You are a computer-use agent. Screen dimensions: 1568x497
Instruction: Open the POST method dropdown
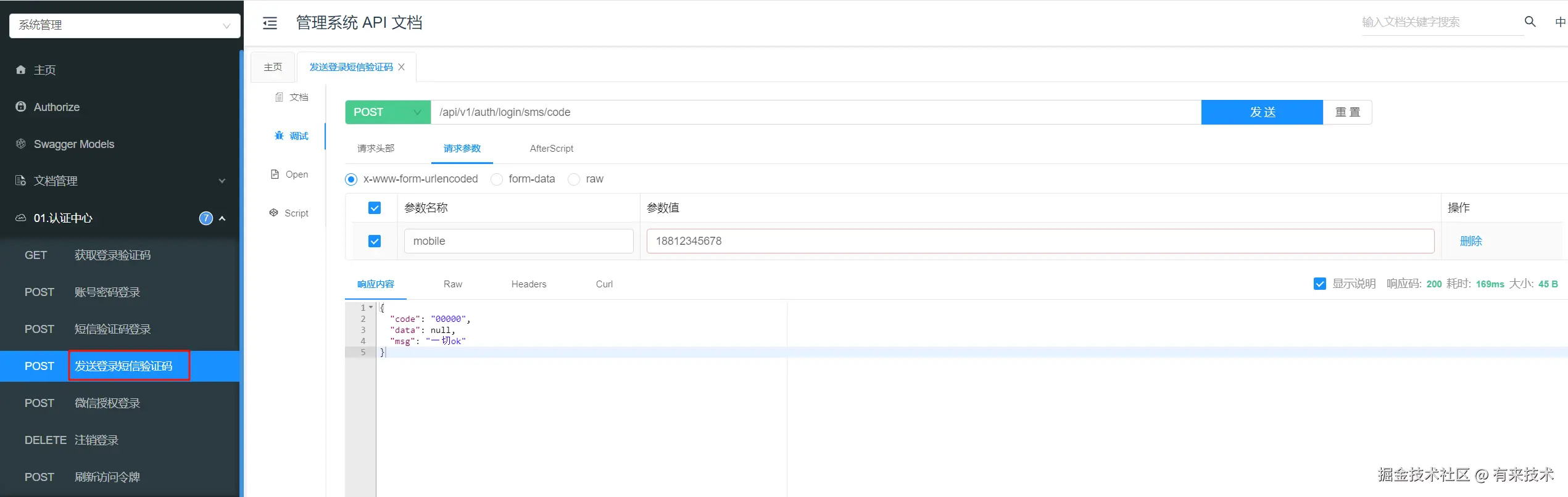(x=388, y=112)
